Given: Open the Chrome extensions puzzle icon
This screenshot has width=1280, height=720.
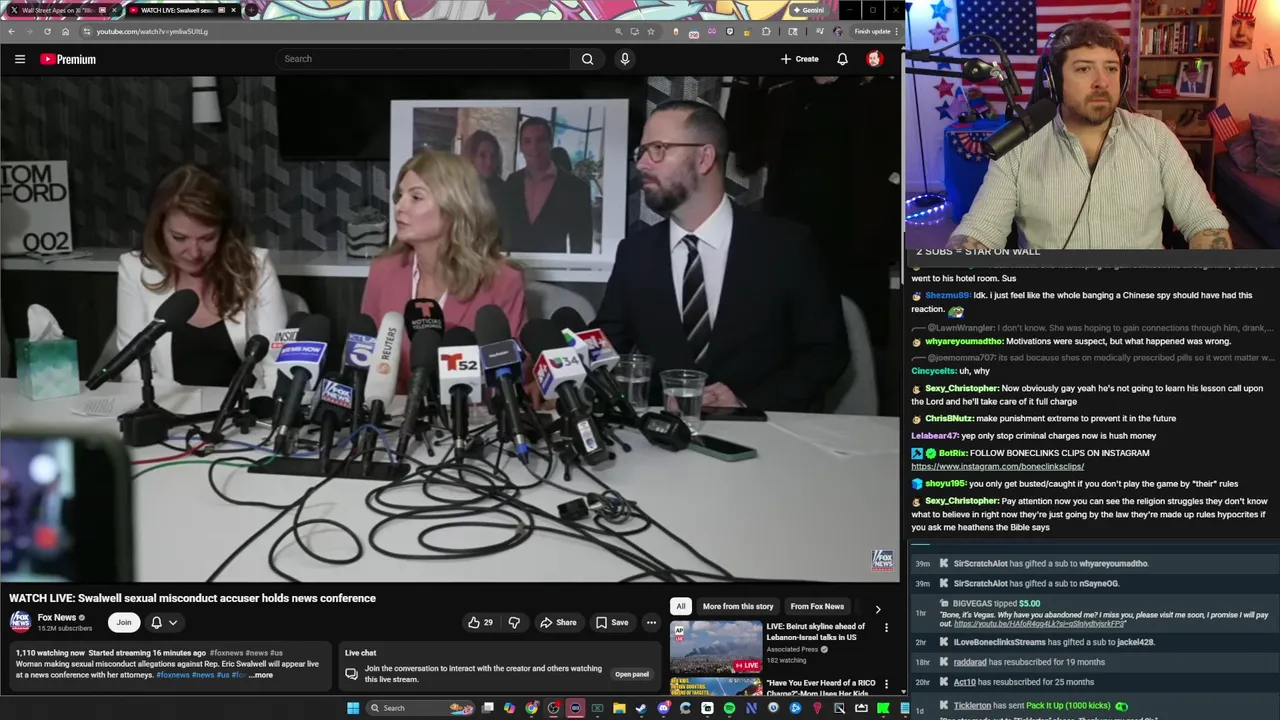Looking at the screenshot, I should 767,31.
